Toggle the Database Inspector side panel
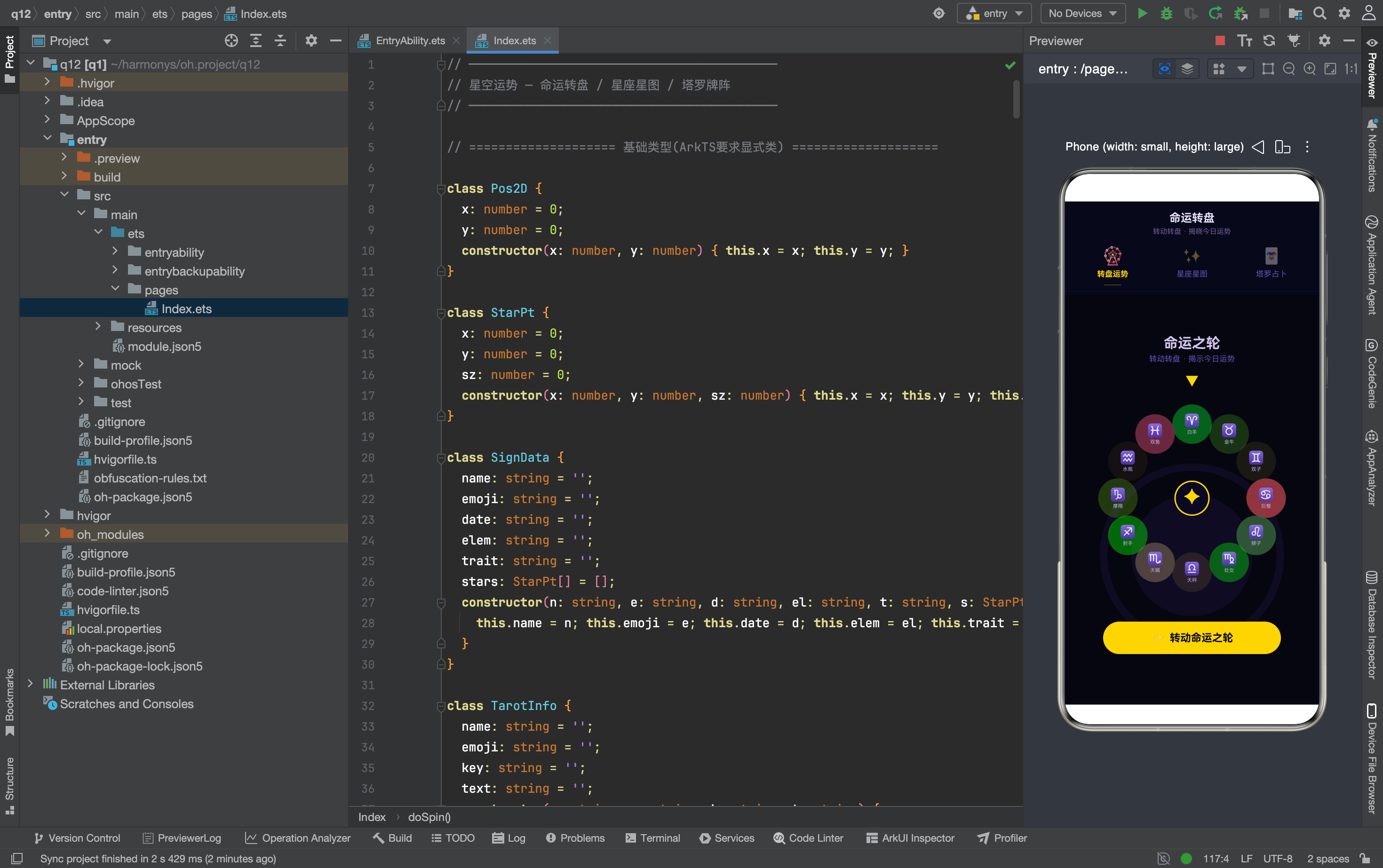Image resolution: width=1383 pixels, height=868 pixels. tap(1372, 624)
